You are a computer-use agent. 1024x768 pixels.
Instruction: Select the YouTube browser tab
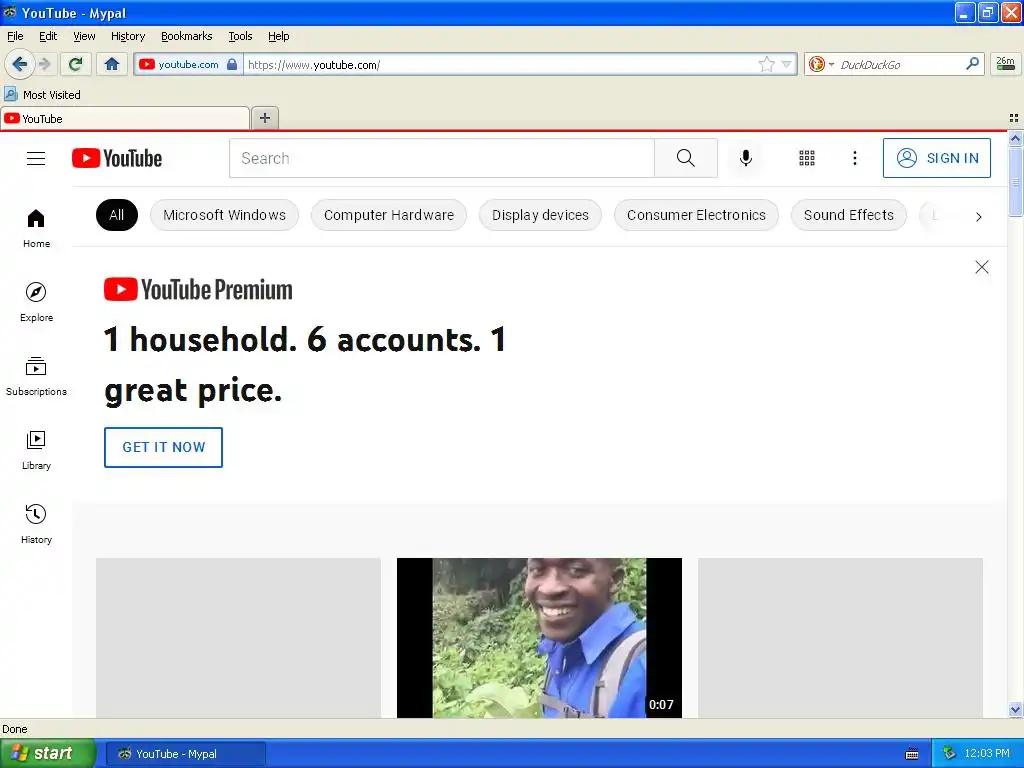coord(125,118)
